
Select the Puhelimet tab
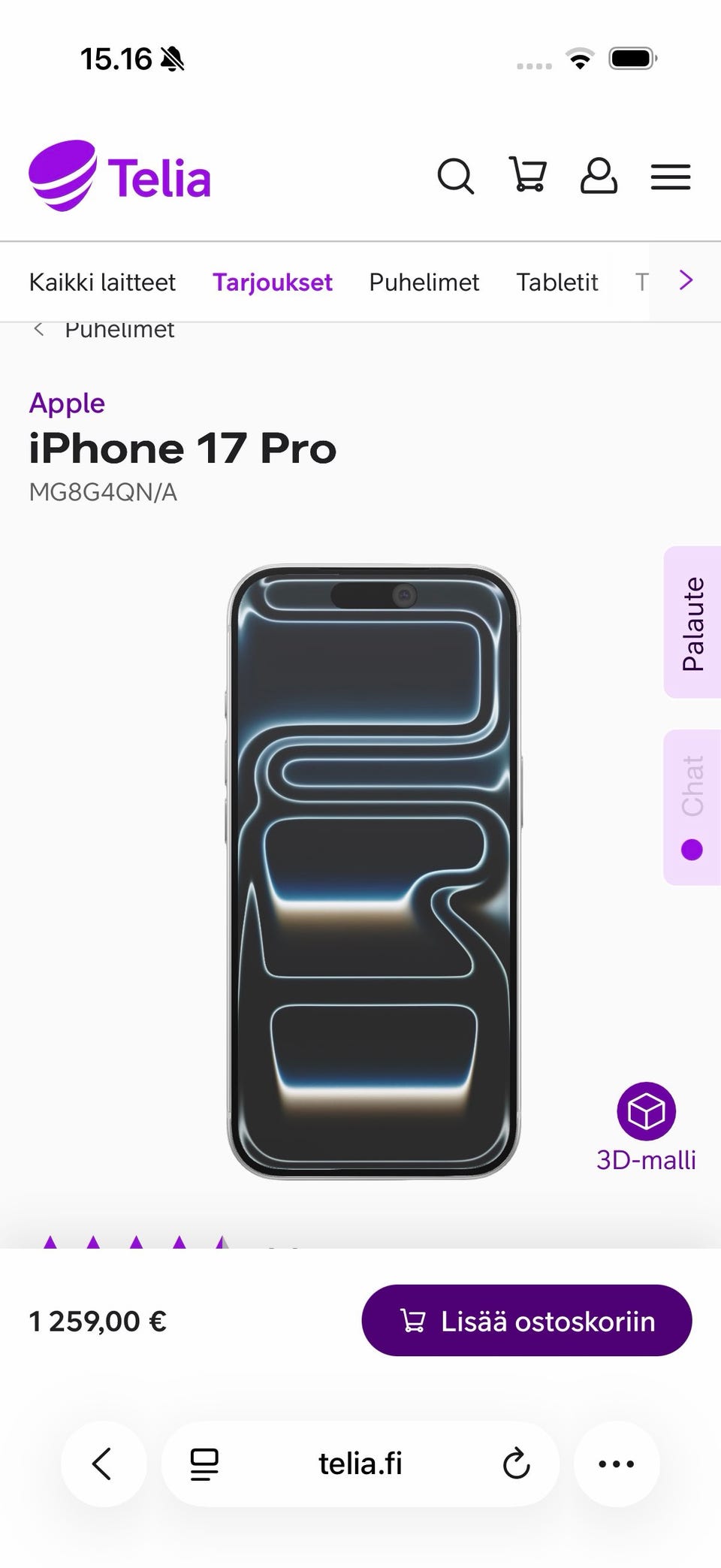click(x=424, y=282)
